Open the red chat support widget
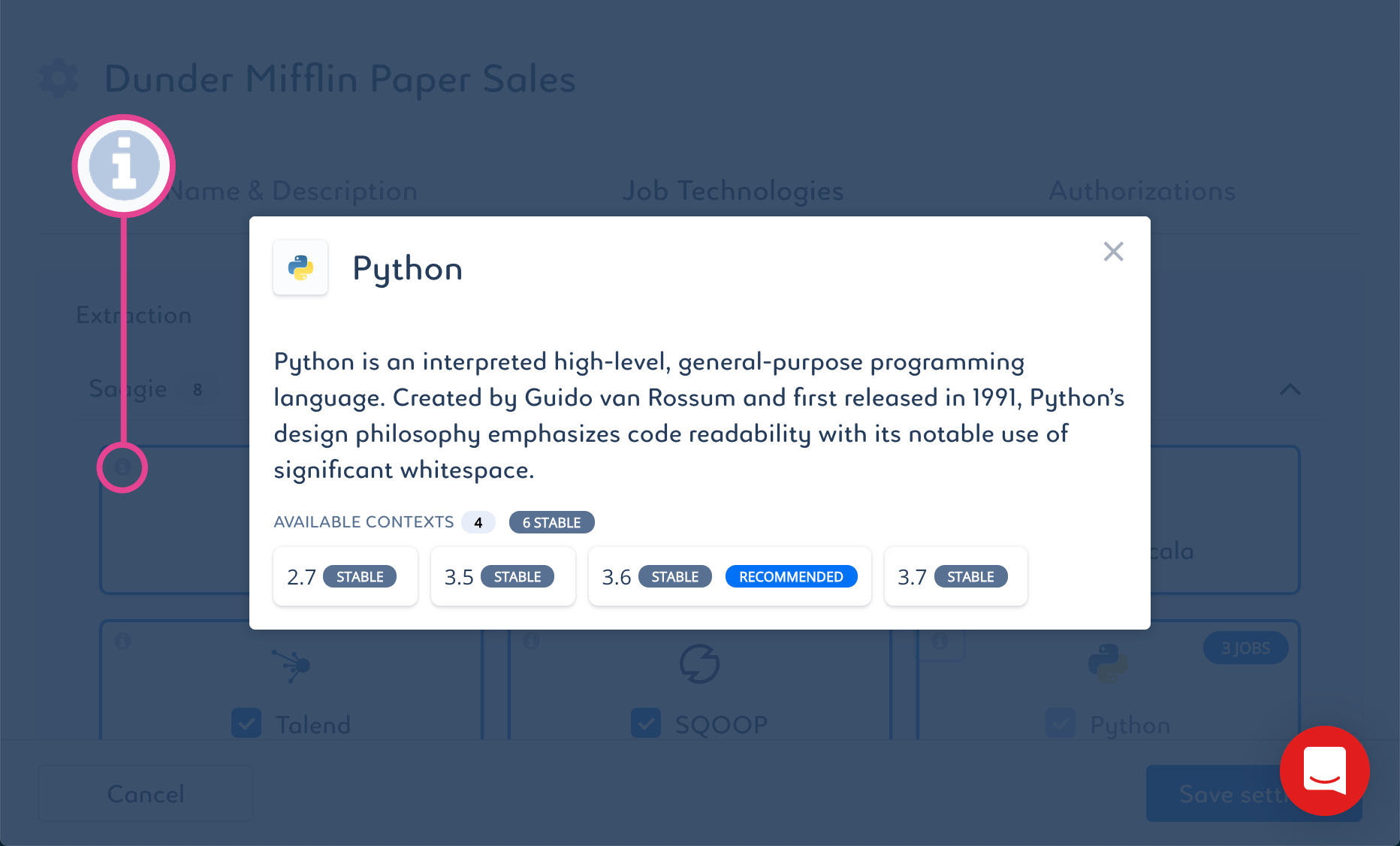The height and width of the screenshot is (846, 1400). (1324, 771)
